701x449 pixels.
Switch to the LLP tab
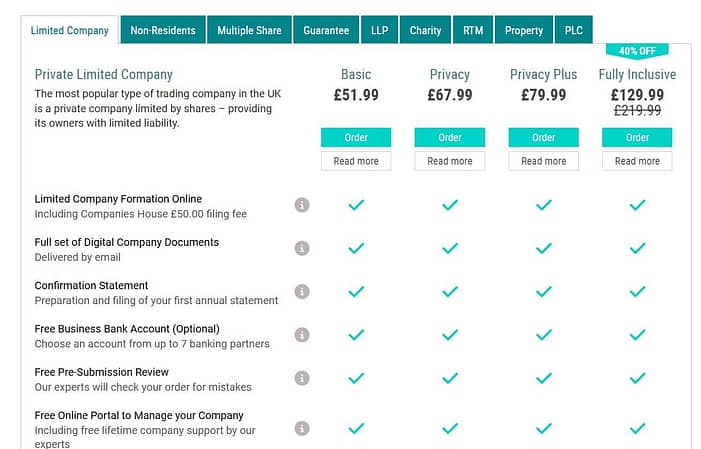[380, 30]
